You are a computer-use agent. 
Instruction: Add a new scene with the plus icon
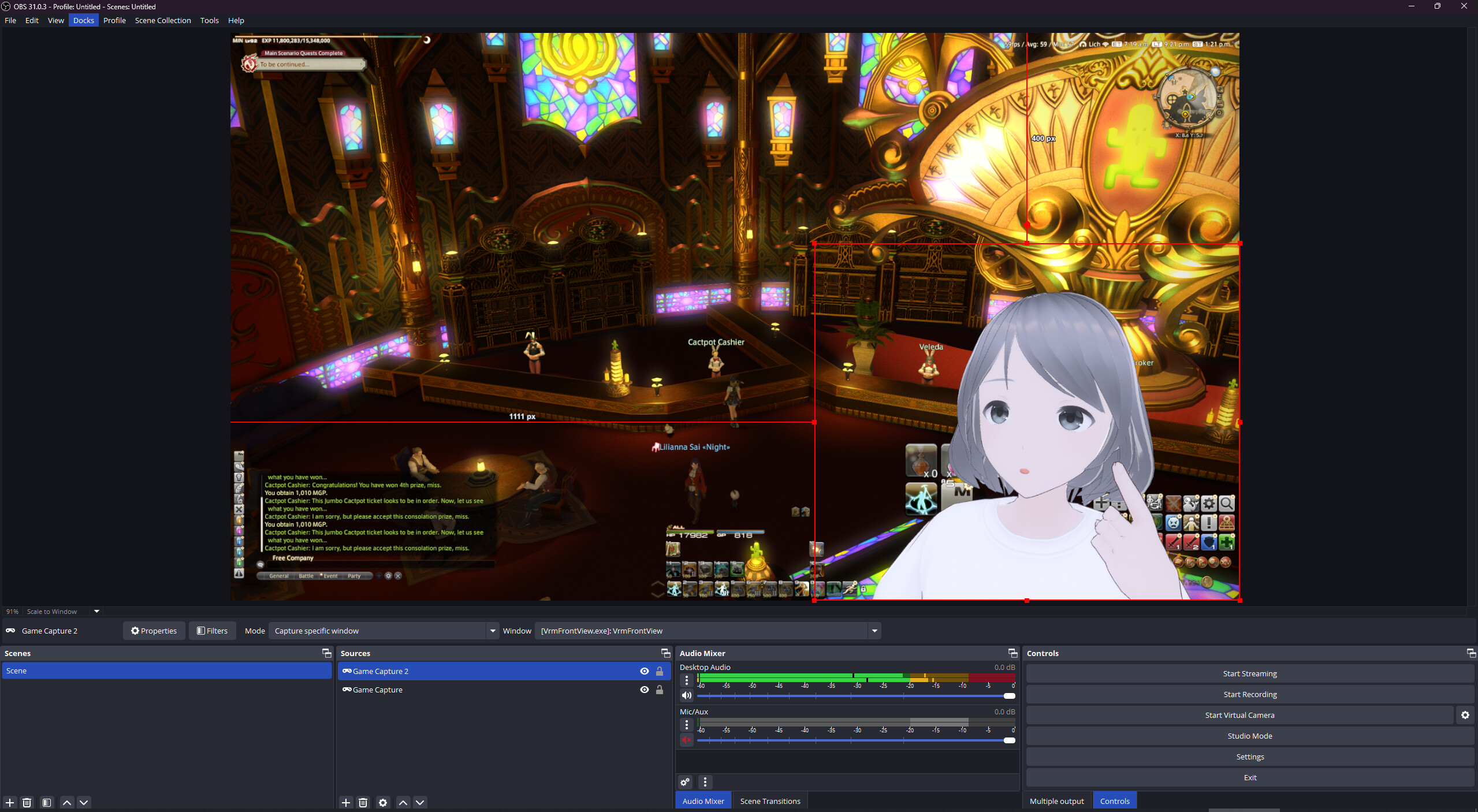(x=9, y=802)
